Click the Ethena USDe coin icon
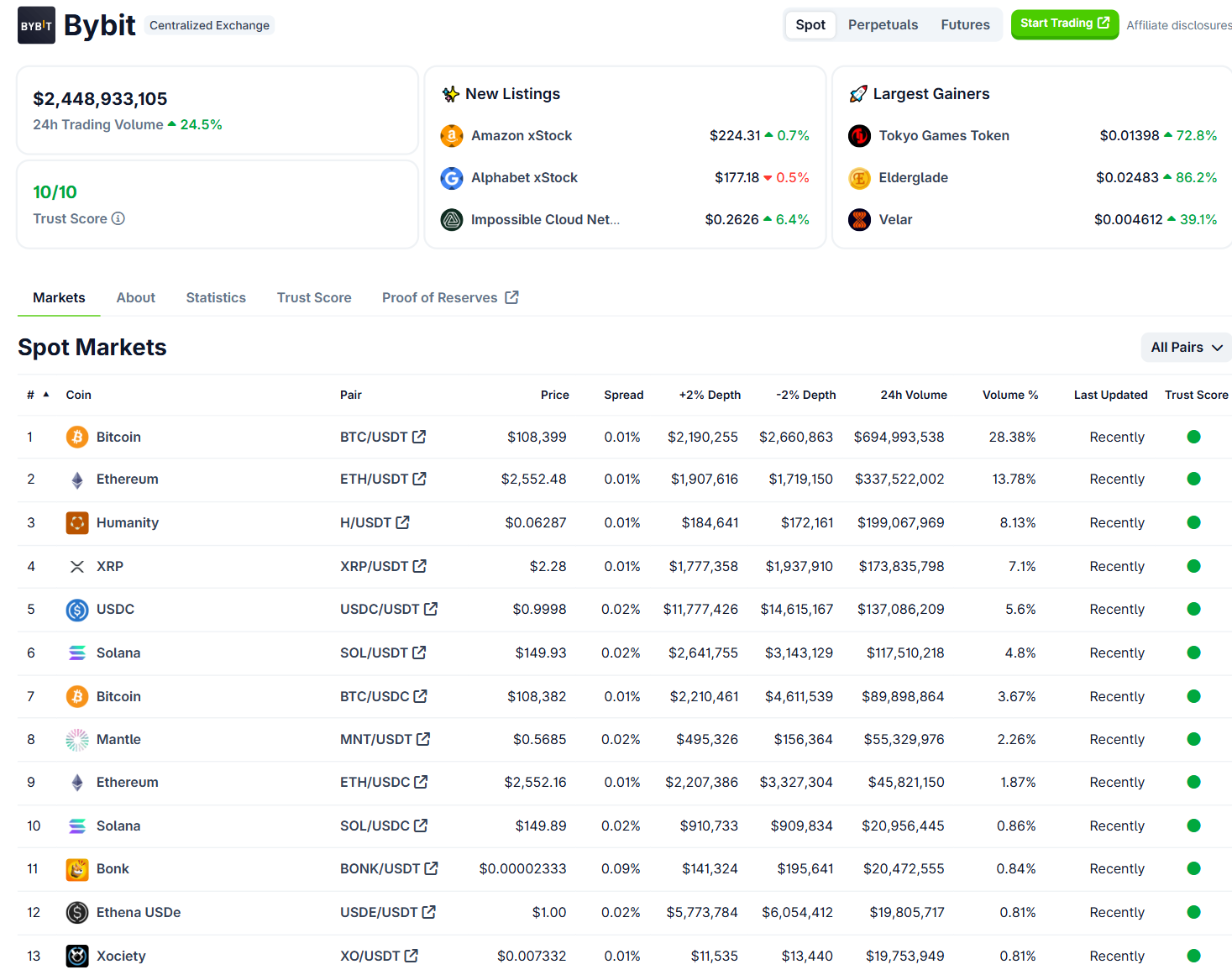1232x975 pixels. coord(77,912)
